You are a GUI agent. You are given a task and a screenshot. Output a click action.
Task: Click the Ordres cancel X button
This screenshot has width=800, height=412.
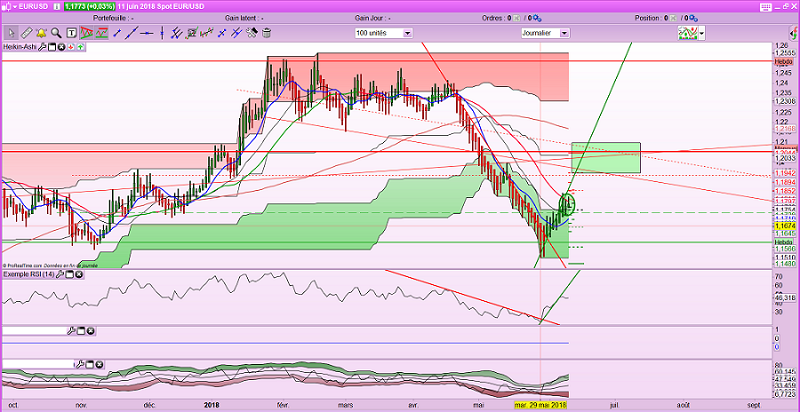click(517, 18)
